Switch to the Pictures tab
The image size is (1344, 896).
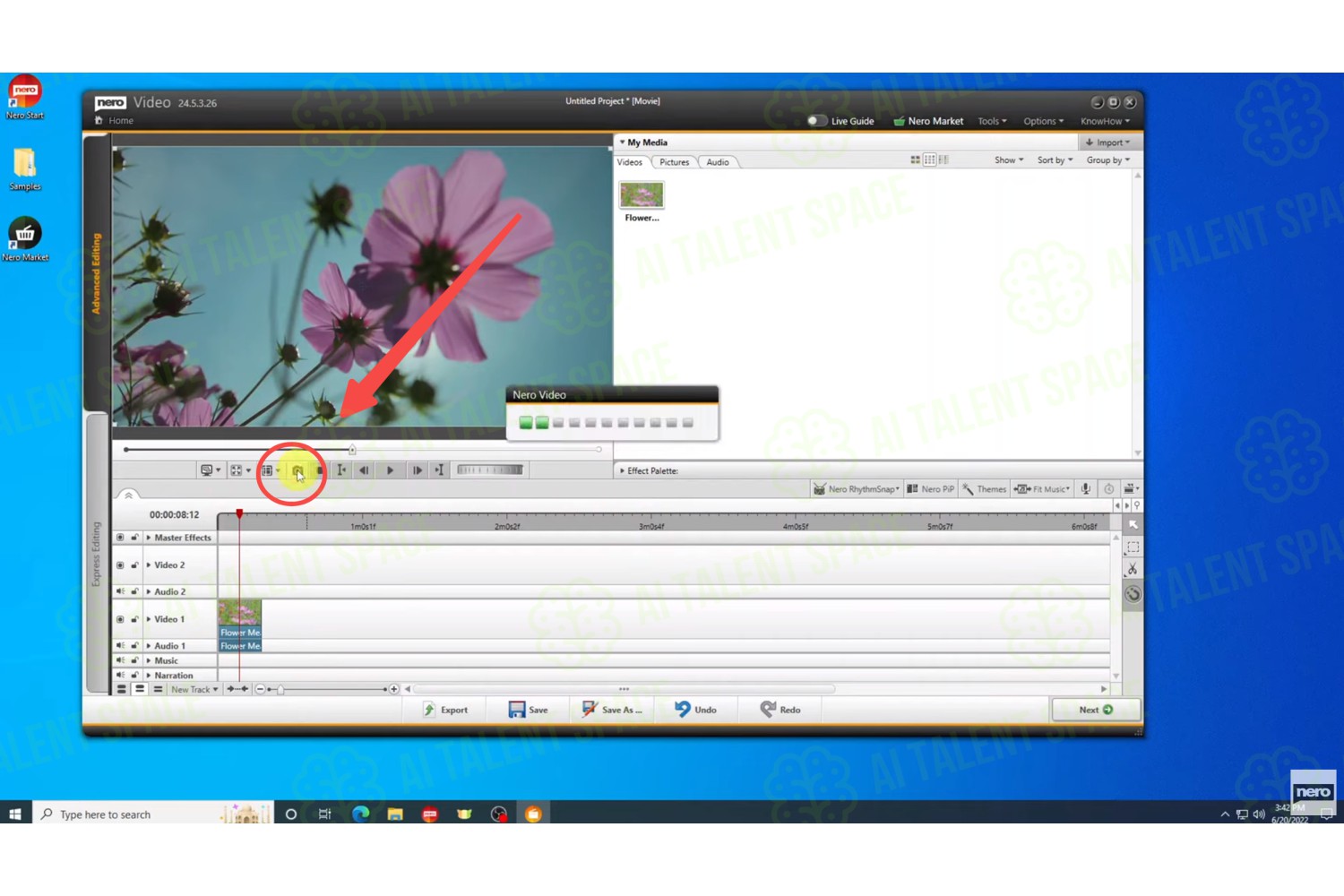coord(675,162)
